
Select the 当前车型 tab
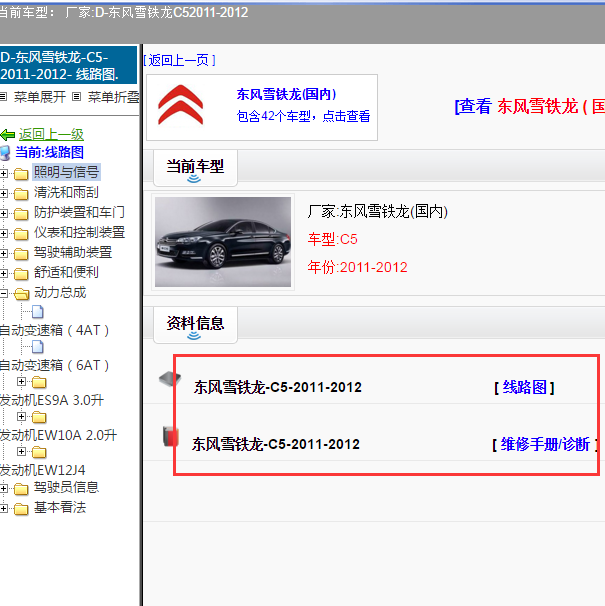pyautogui.click(x=195, y=168)
